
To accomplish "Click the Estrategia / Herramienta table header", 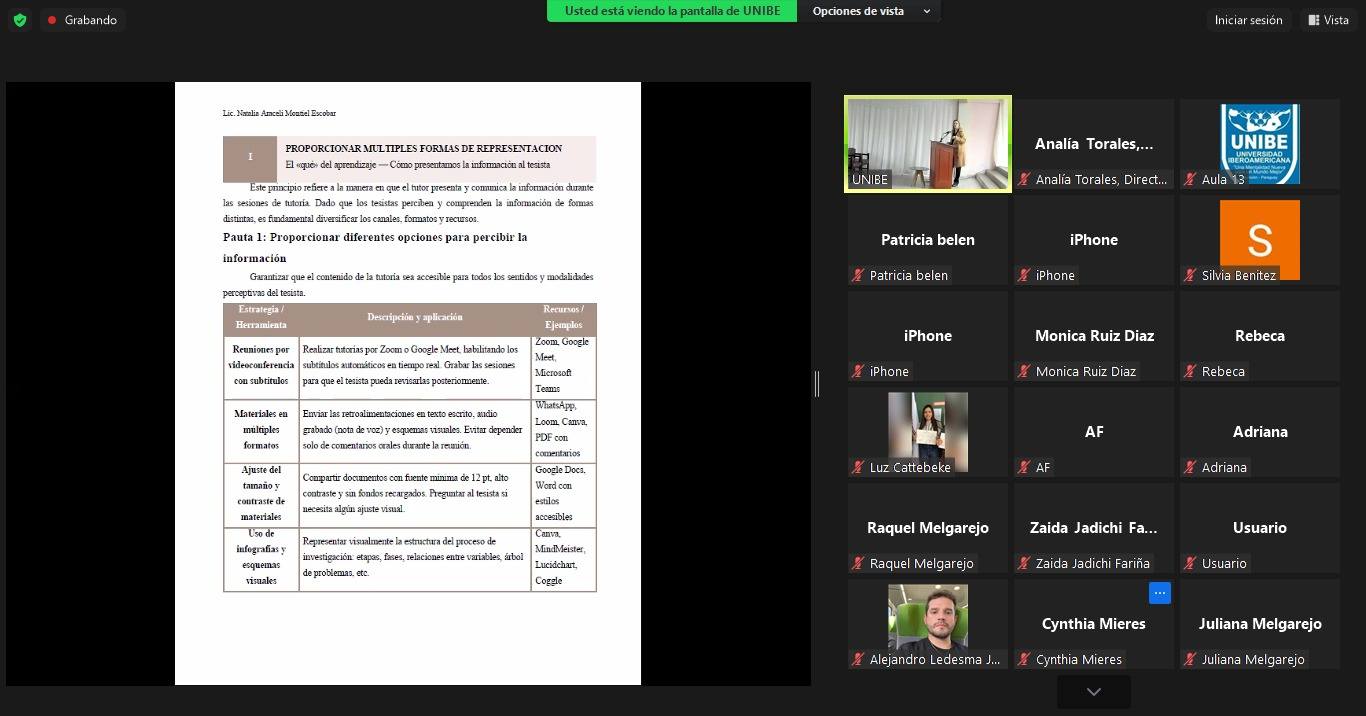I will coord(261,317).
